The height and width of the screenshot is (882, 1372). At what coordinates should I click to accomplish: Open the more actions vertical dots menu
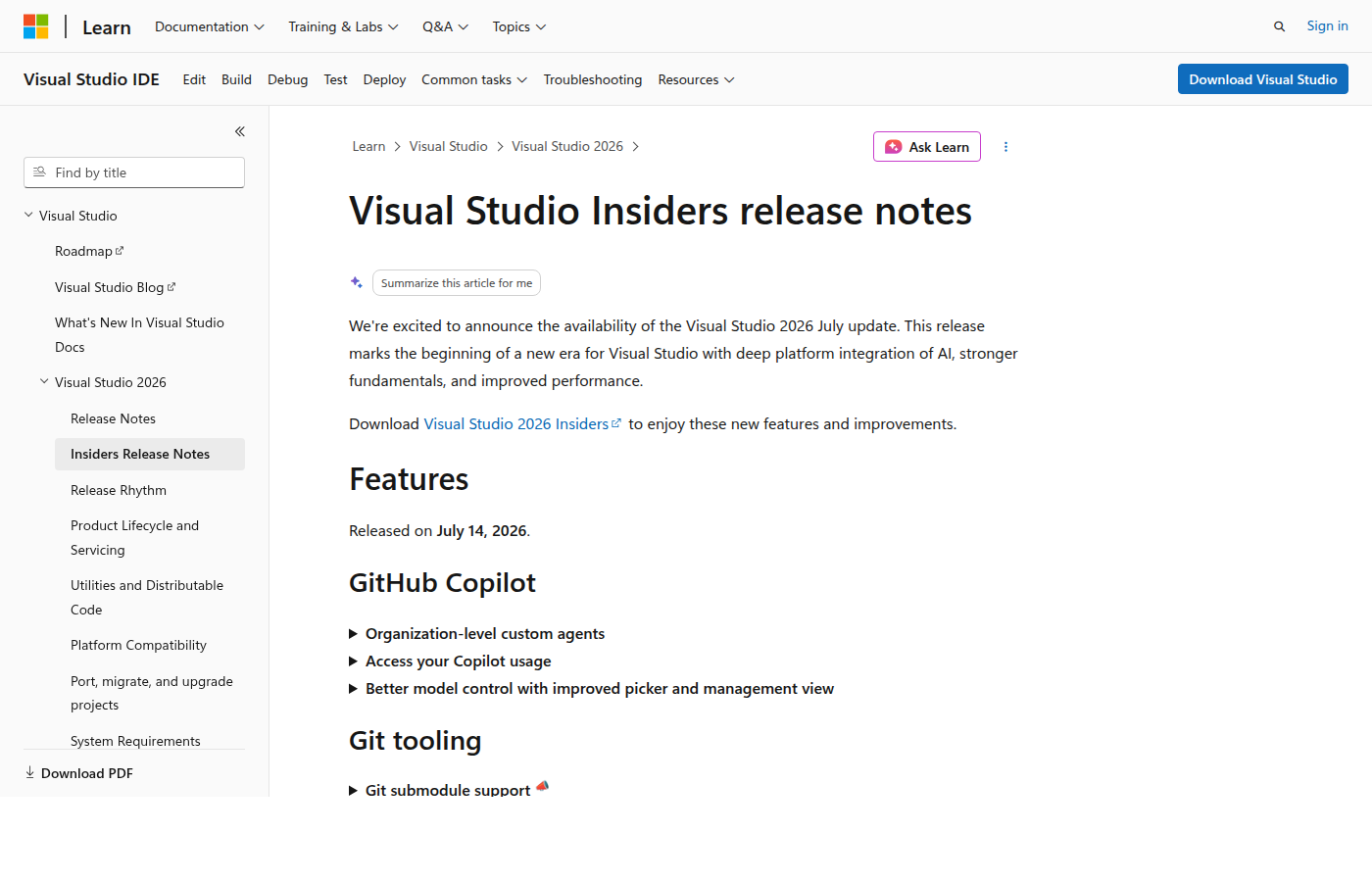1005,147
